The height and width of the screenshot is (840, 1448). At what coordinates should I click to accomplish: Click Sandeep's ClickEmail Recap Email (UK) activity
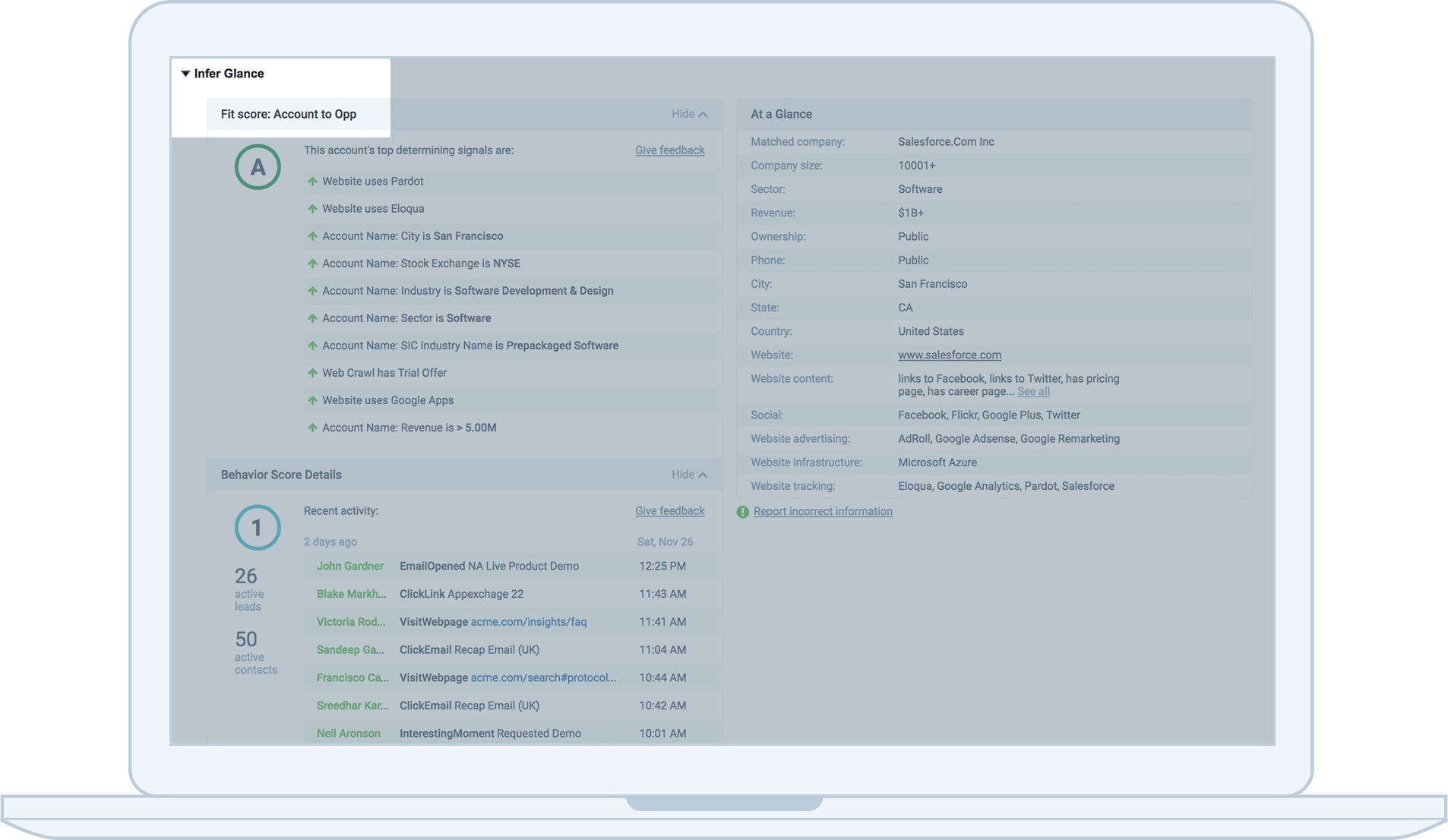(x=469, y=650)
